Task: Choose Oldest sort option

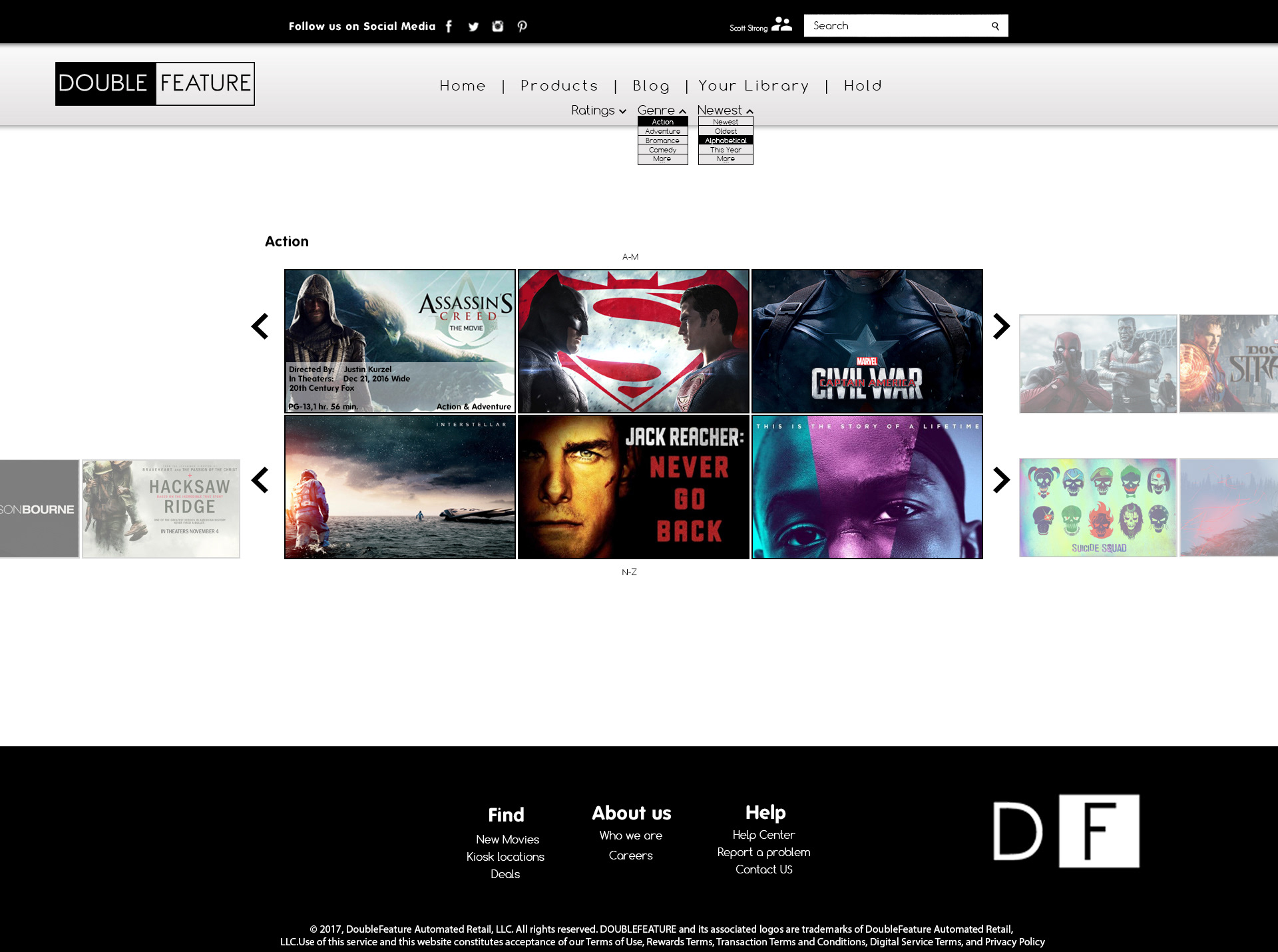Action: (x=726, y=131)
